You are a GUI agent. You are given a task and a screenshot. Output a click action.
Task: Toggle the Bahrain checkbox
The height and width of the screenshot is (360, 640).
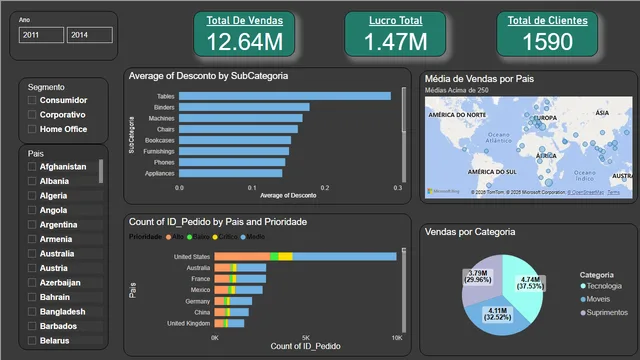pyautogui.click(x=32, y=297)
